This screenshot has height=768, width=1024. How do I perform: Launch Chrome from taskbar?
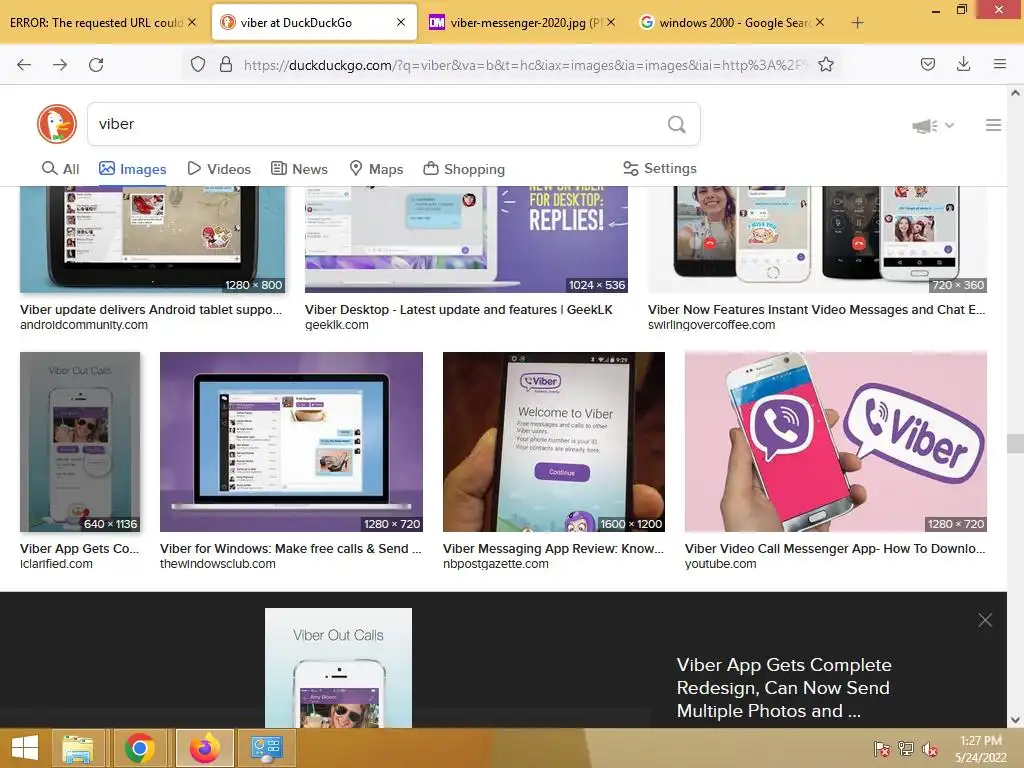click(x=140, y=748)
